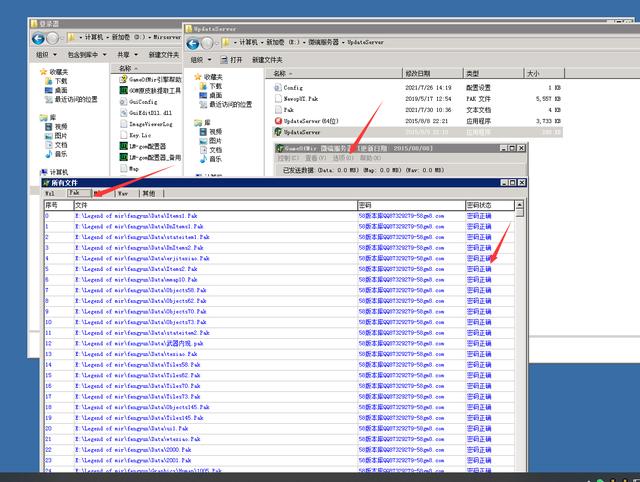
Task: Switch to the 其他 tab
Action: (x=148, y=193)
